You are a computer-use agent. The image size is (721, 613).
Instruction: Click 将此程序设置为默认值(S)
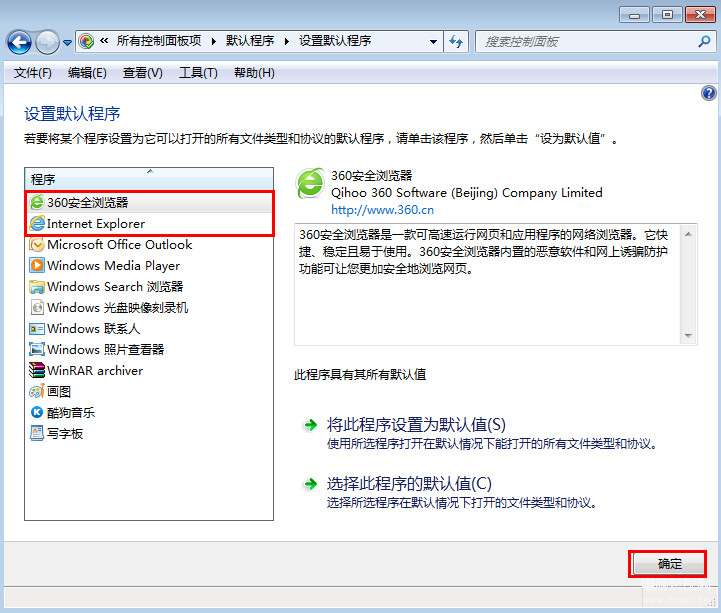[416, 424]
